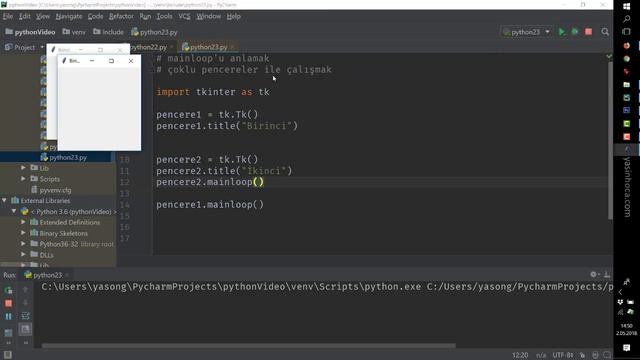Open the File menu
The height and width of the screenshot is (360, 640).
[8, 16]
